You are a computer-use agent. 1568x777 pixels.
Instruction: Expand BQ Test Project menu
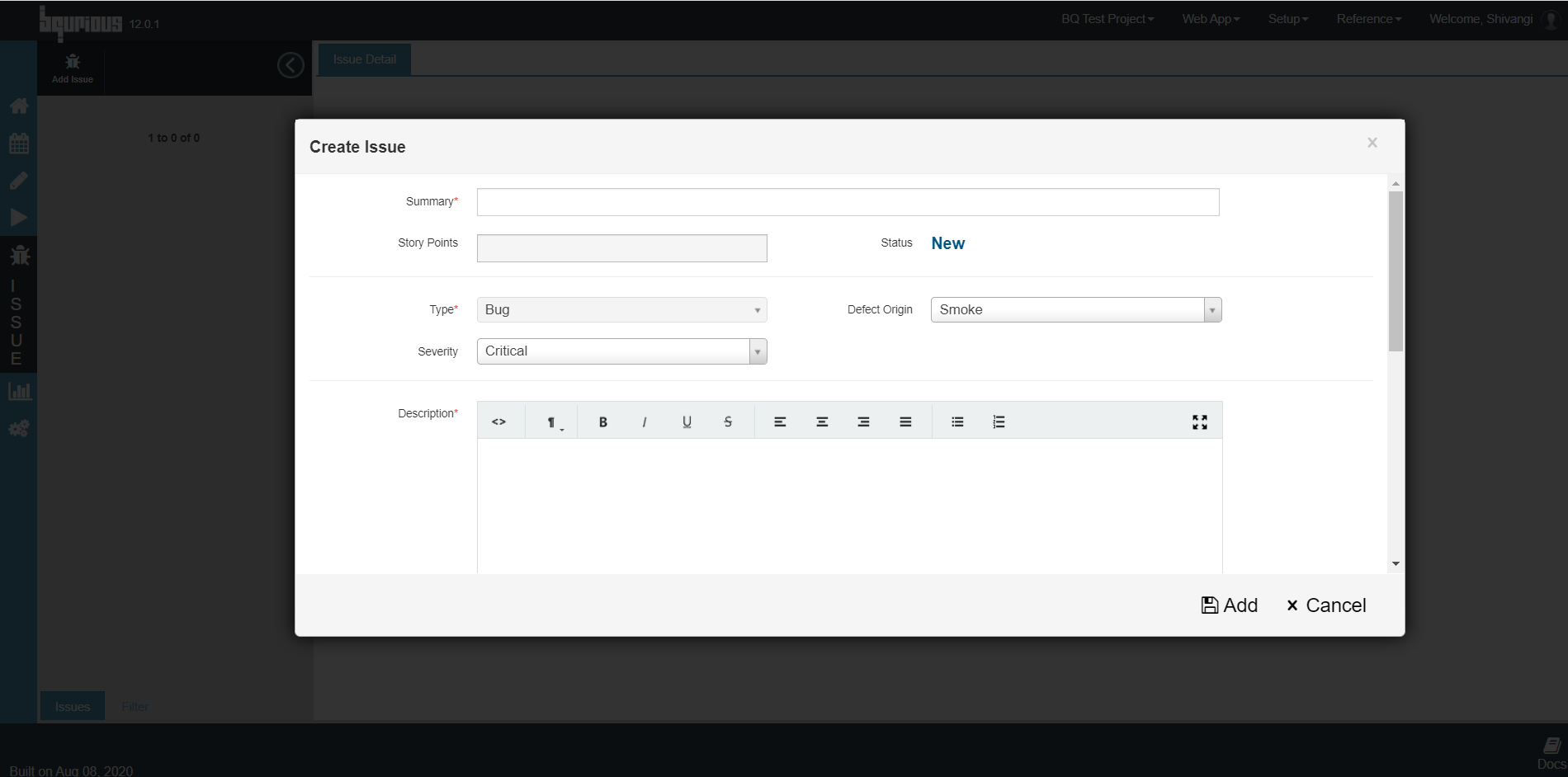tap(1108, 19)
